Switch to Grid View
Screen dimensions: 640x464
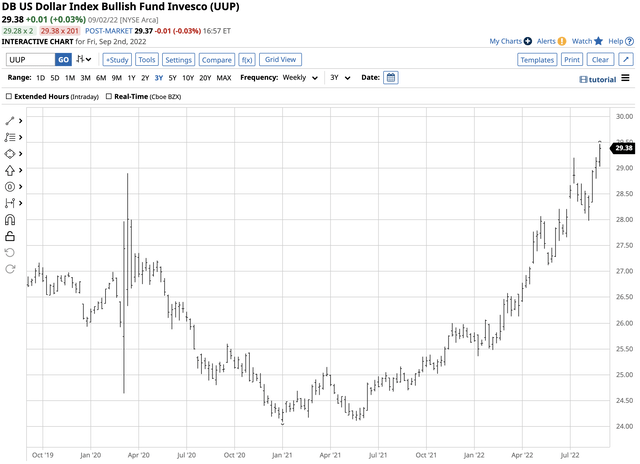[x=280, y=60]
